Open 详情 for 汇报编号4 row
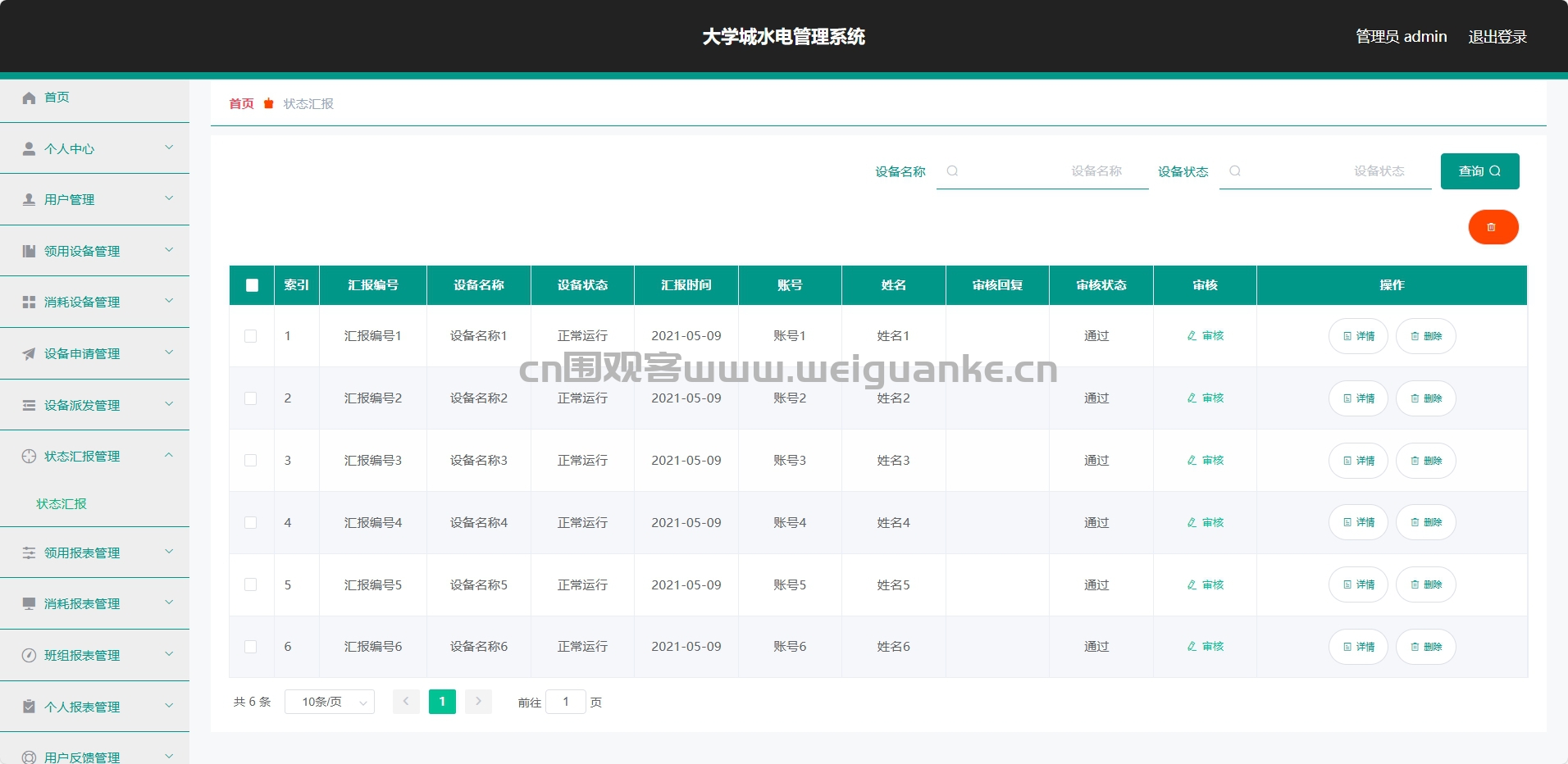The image size is (1568, 764). coord(1358,522)
